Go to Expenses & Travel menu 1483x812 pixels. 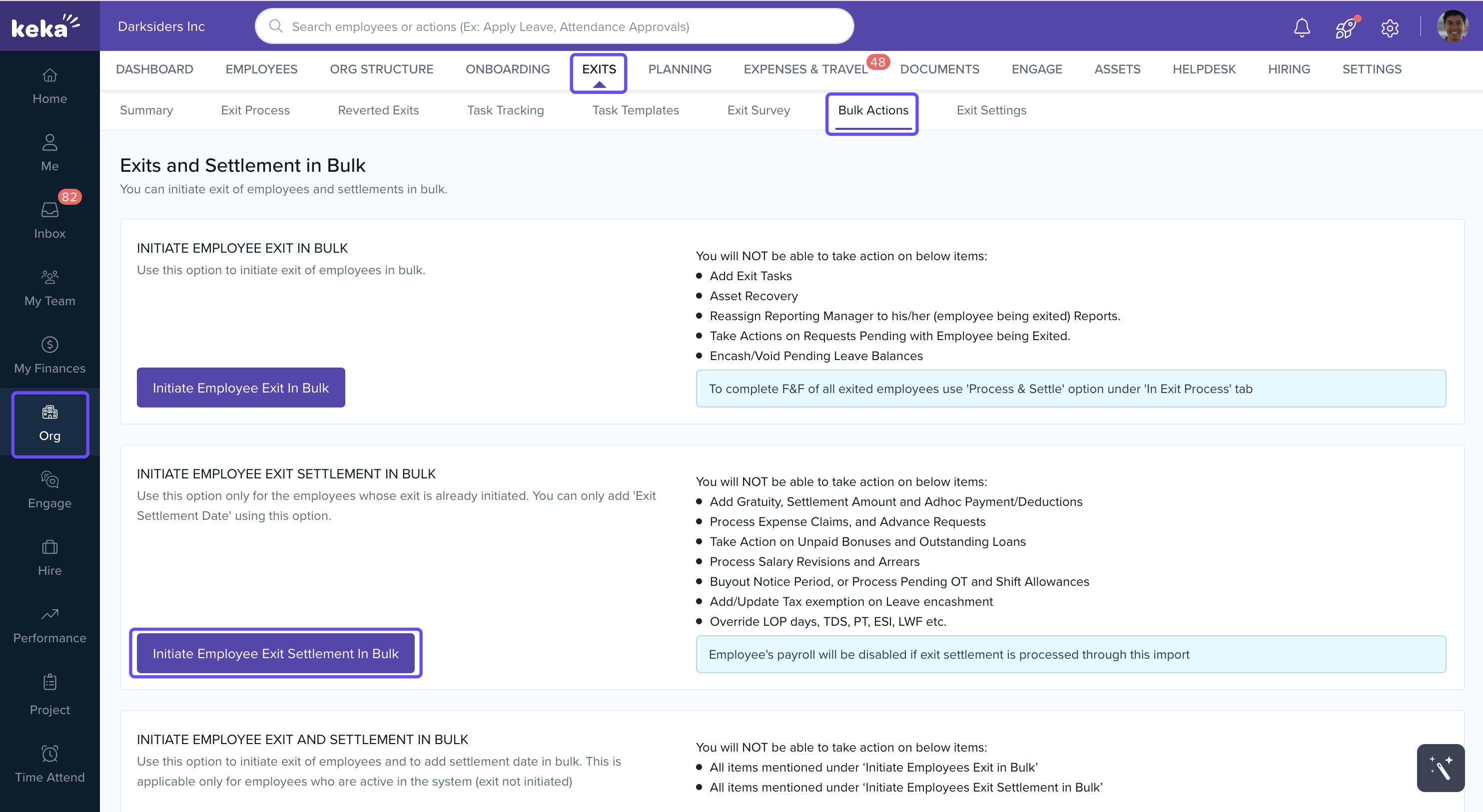[805, 69]
